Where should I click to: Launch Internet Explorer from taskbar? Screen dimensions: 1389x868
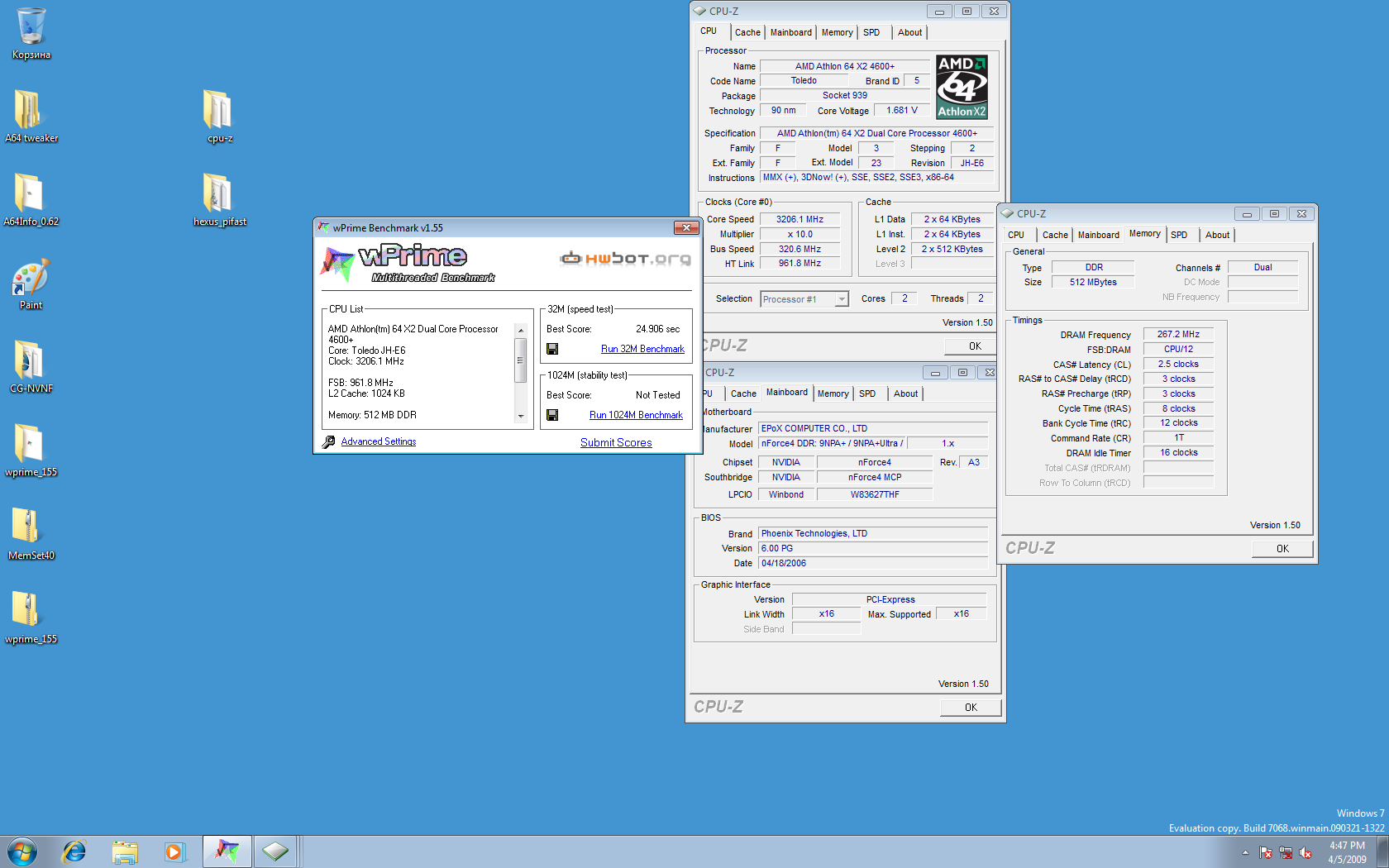point(74,851)
